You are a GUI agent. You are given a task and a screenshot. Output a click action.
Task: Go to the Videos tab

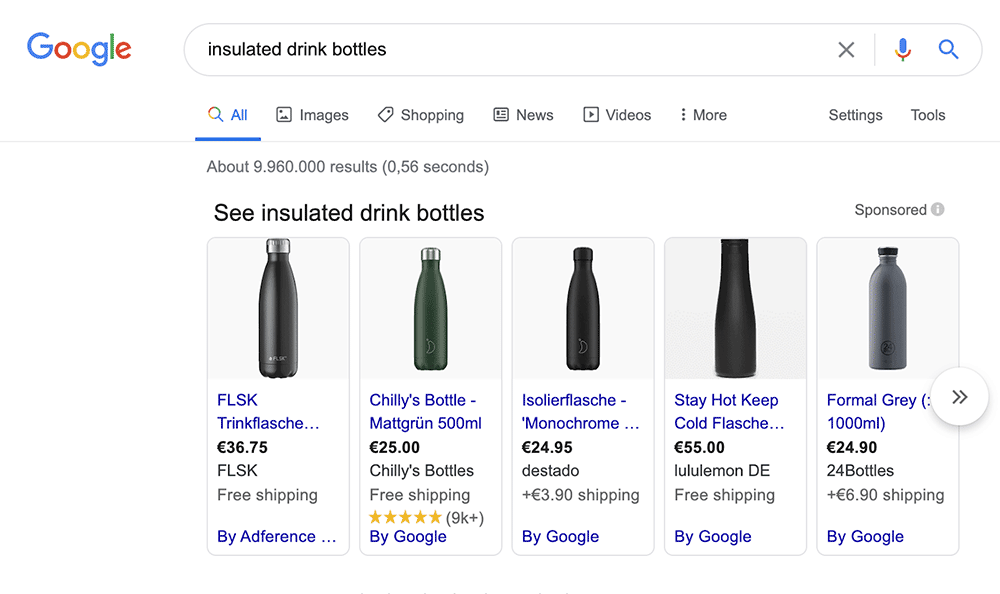(x=617, y=115)
